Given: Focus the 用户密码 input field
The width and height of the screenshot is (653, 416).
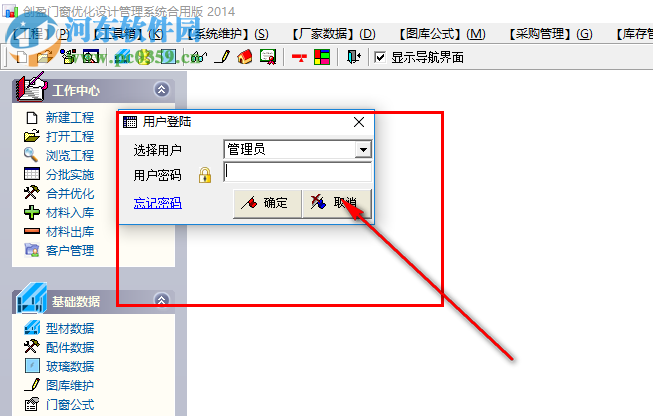Looking at the screenshot, I should coord(298,172).
